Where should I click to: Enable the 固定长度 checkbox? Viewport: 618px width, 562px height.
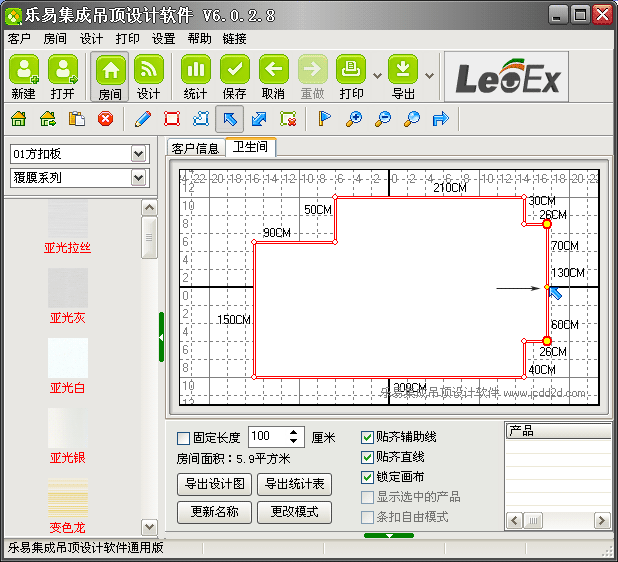coord(183,437)
